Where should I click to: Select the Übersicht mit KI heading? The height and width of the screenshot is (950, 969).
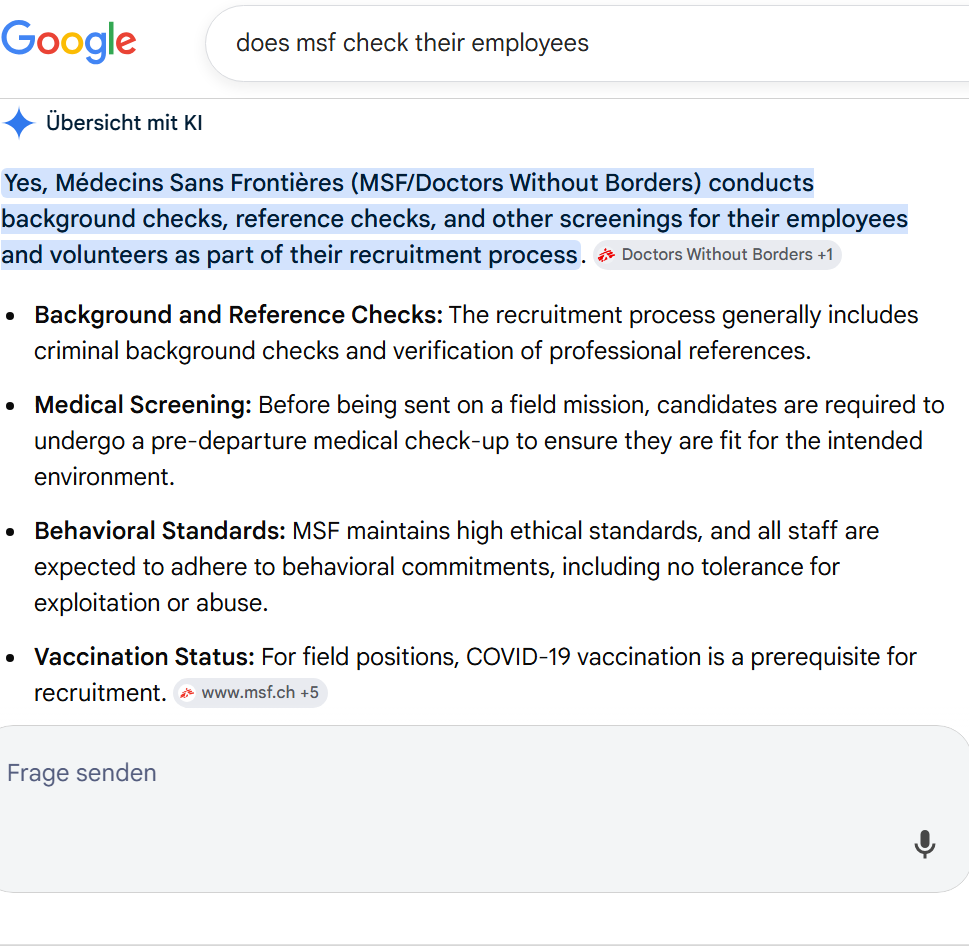(x=124, y=123)
